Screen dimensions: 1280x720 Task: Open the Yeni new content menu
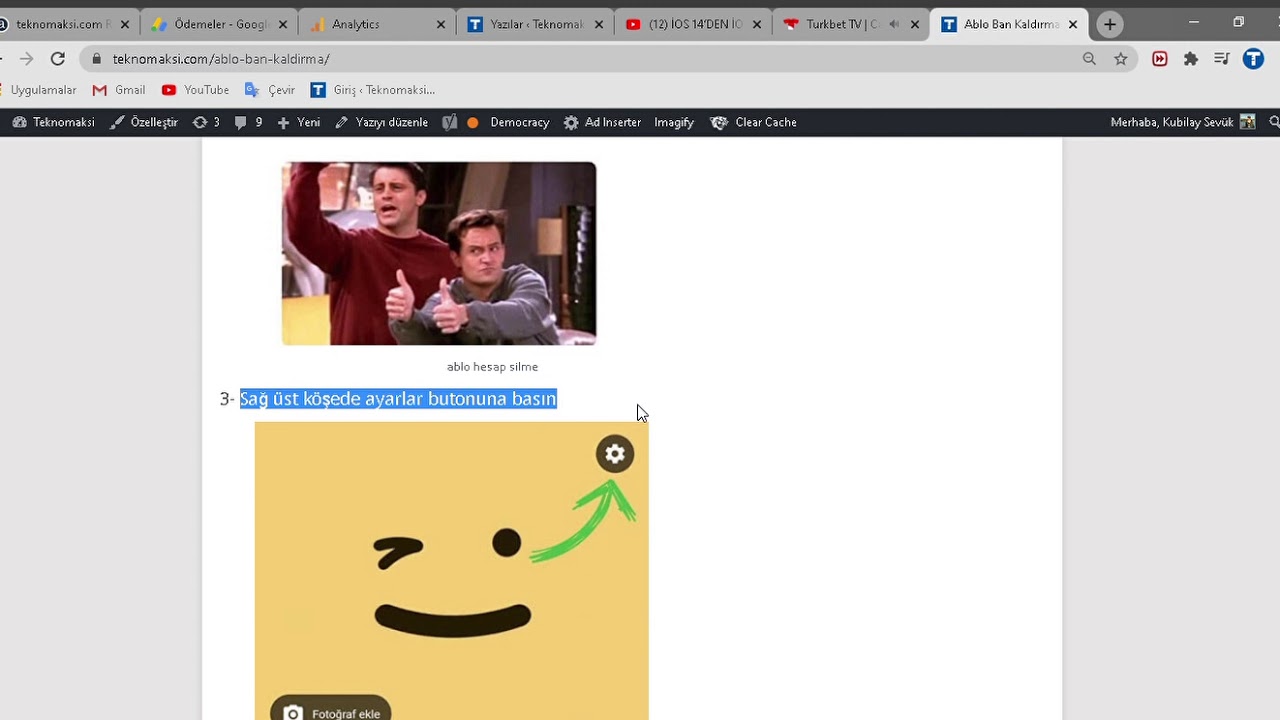(299, 122)
